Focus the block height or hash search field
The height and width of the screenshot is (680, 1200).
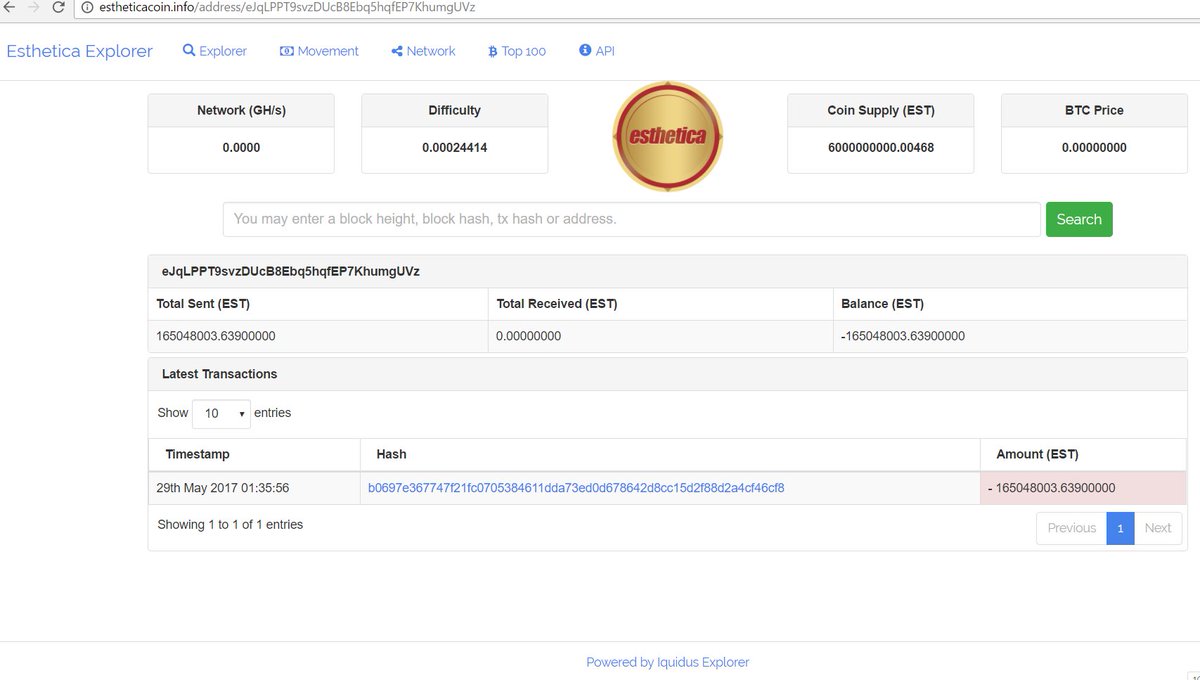pyautogui.click(x=631, y=219)
